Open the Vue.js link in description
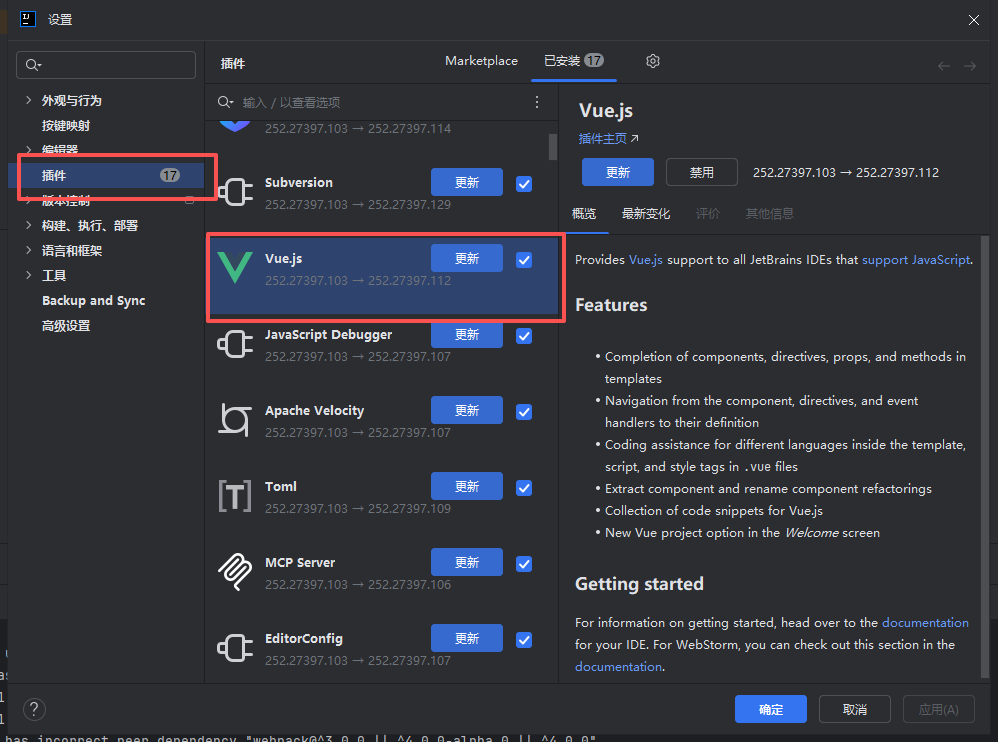The height and width of the screenshot is (742, 998). coord(645,260)
